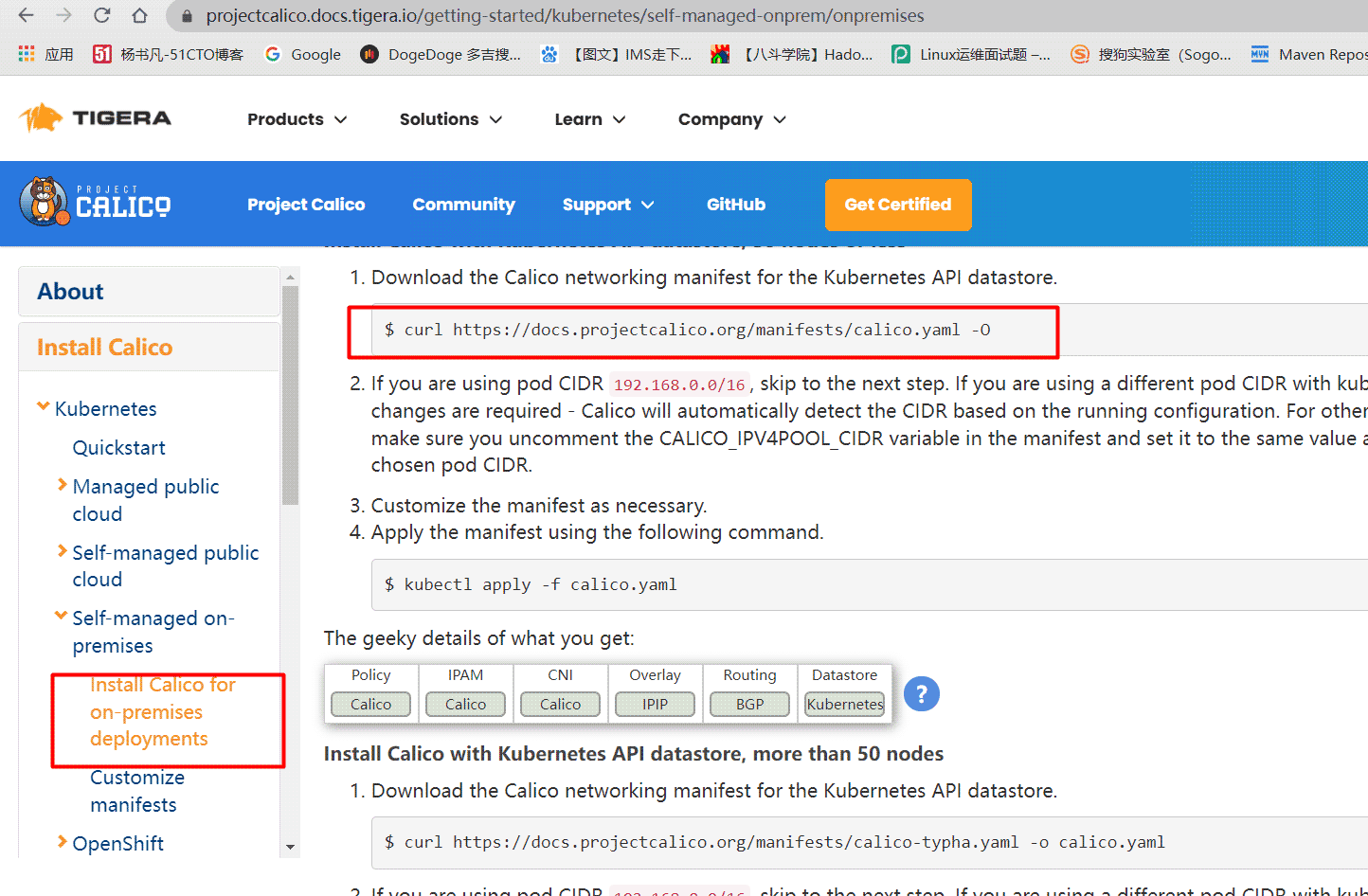Image resolution: width=1368 pixels, height=896 pixels.
Task: Go to browser home icon
Action: 139,15
